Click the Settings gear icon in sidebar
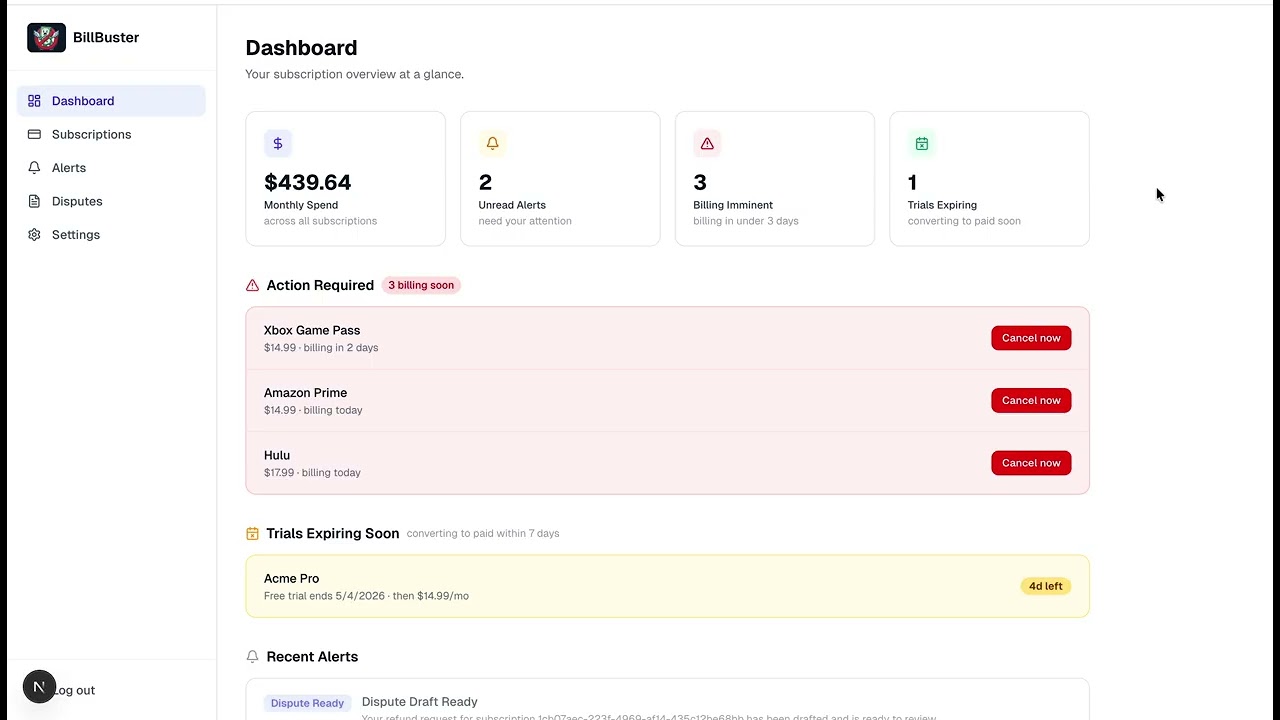The height and width of the screenshot is (720, 1280). tap(34, 235)
